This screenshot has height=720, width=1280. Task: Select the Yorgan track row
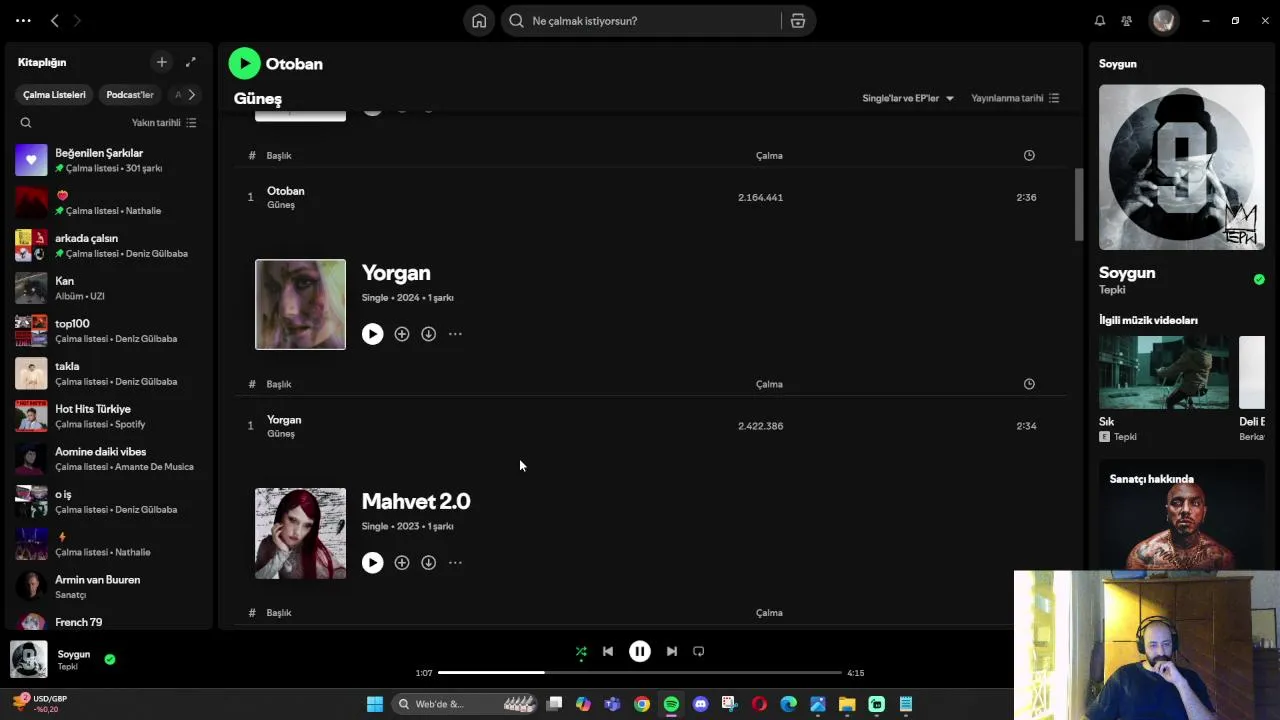click(651, 426)
